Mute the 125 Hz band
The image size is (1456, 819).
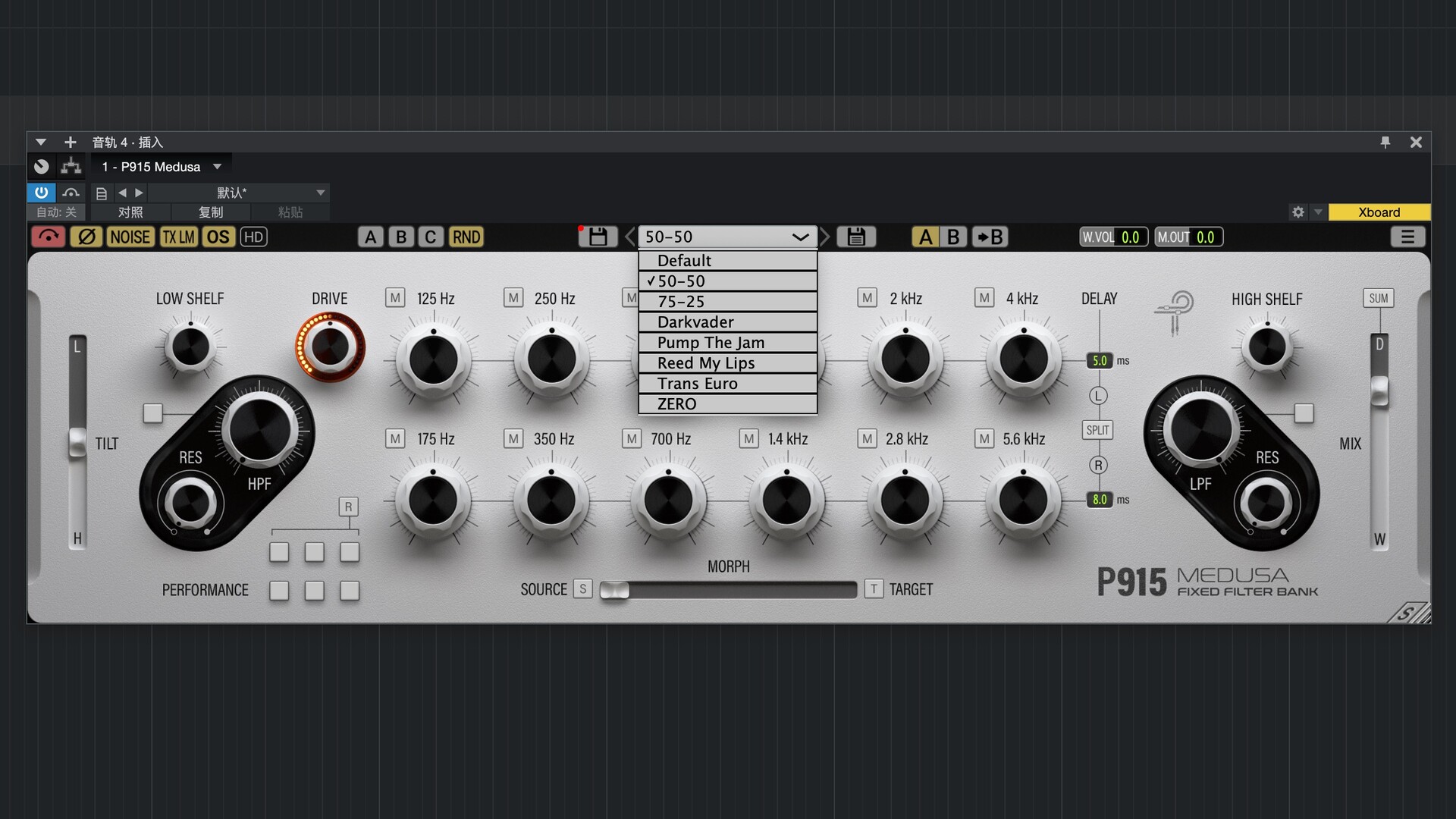point(395,298)
